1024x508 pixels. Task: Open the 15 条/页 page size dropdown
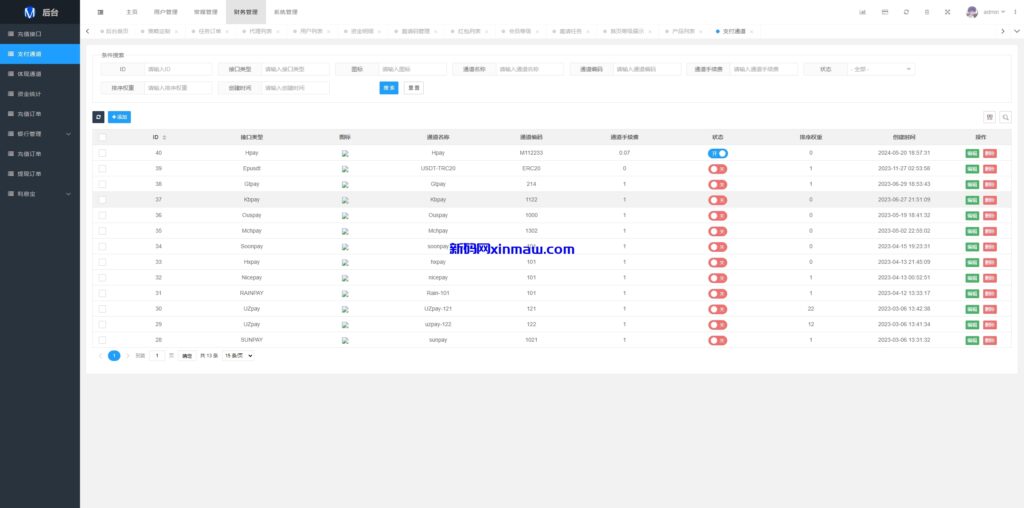[x=238, y=355]
